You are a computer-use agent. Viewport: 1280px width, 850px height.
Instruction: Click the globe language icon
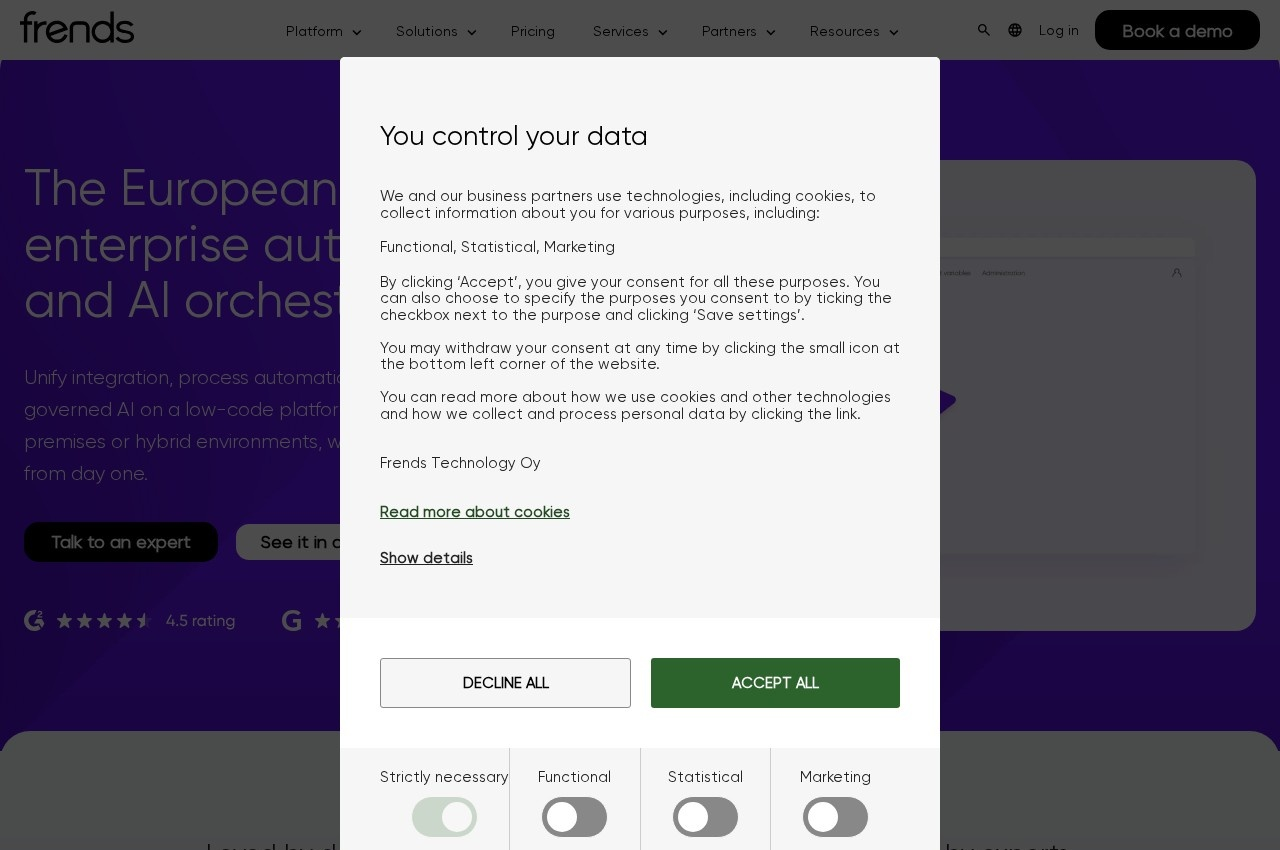click(1015, 30)
